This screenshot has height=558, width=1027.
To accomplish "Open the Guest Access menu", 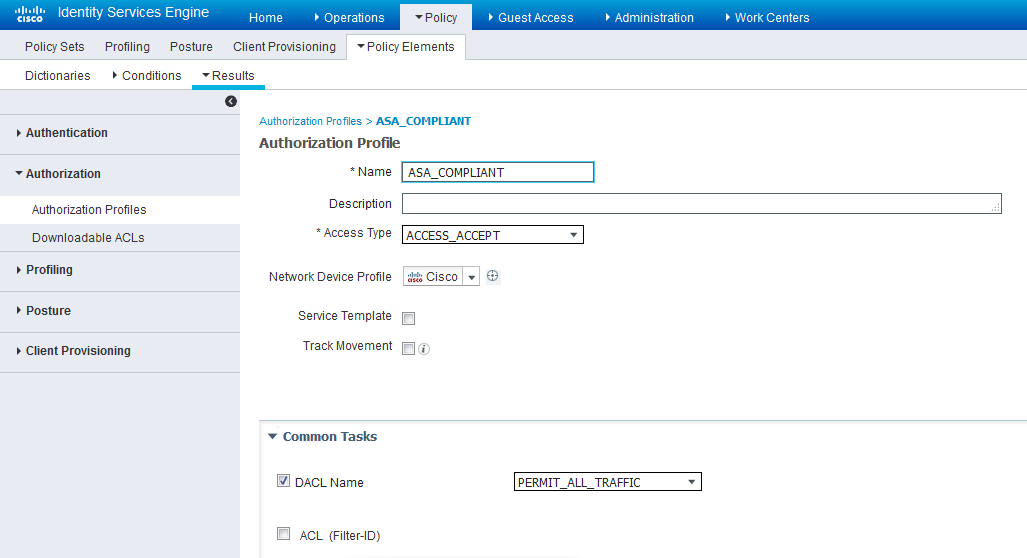I will click(x=531, y=18).
